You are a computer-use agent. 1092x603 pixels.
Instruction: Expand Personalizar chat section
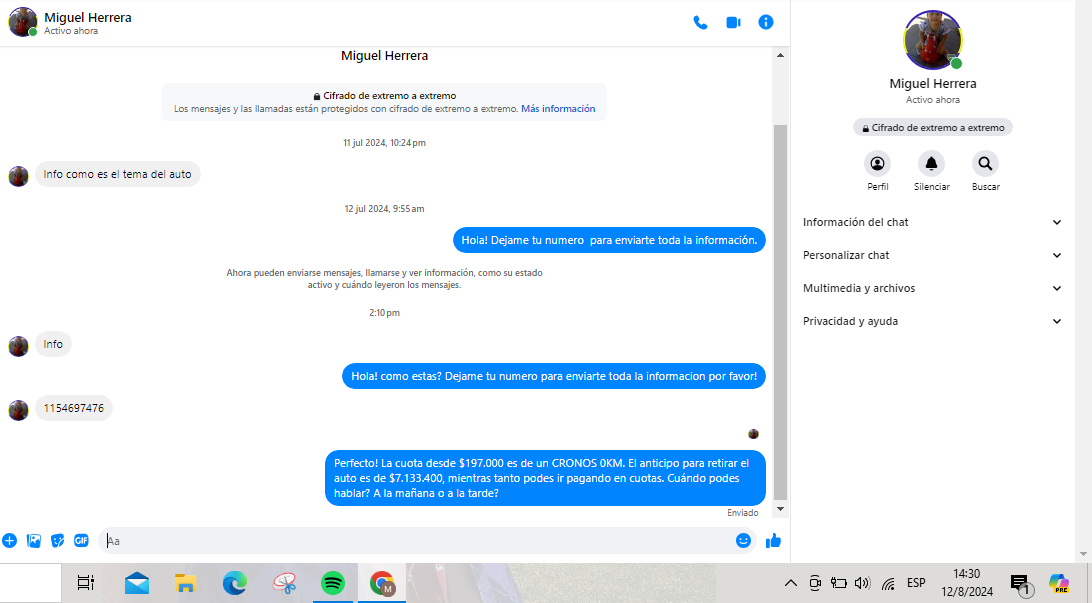932,255
